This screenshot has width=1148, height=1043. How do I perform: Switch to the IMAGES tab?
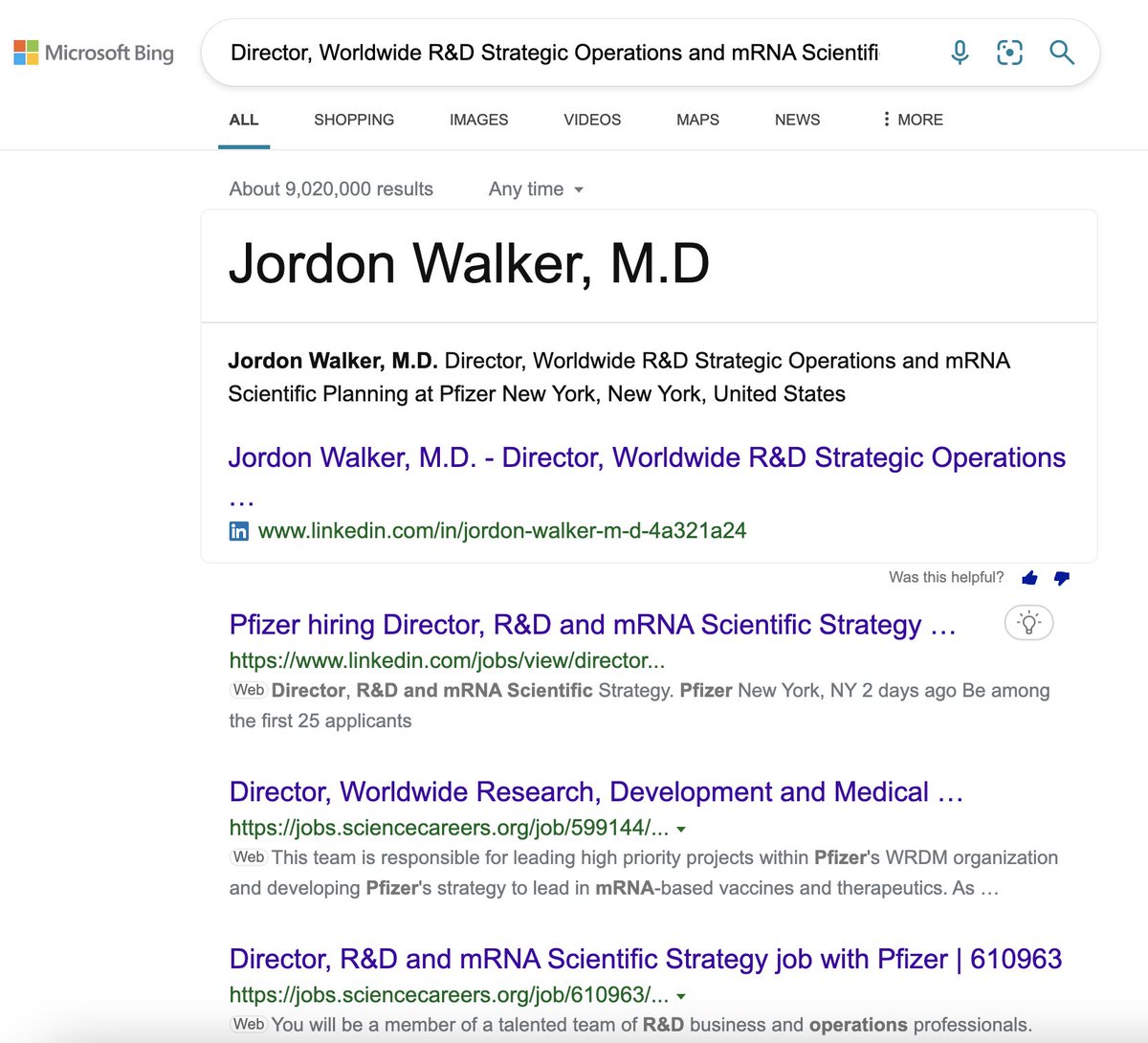tap(478, 120)
